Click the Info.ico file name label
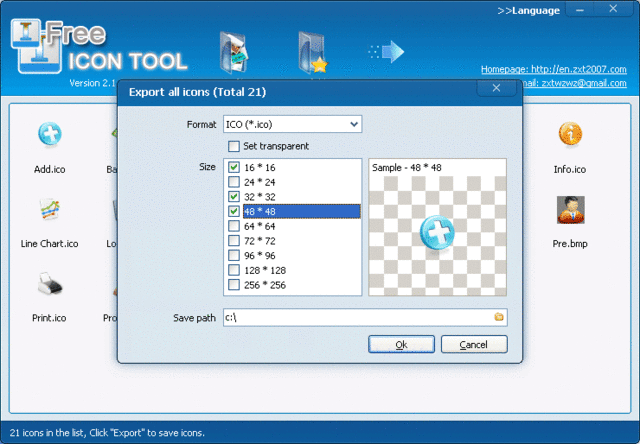Screen dimensions: 640x444 [x=570, y=169]
